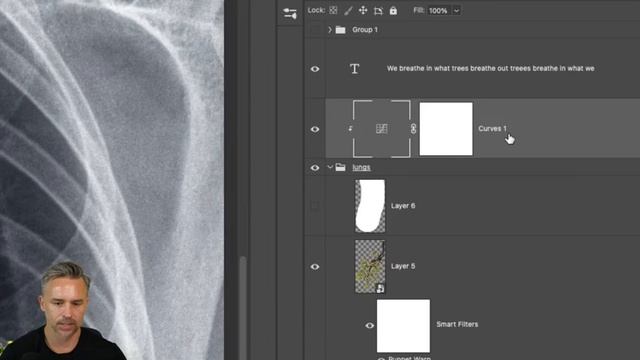This screenshot has width=640, height=360.
Task: Click the canvas vertical scrollbar handle
Action: pyautogui.click(x=243, y=308)
